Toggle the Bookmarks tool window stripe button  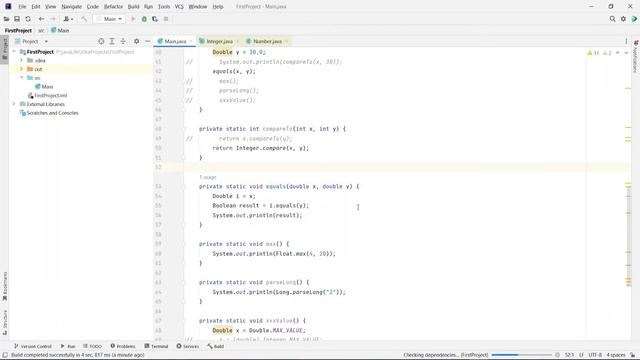(x=4, y=287)
